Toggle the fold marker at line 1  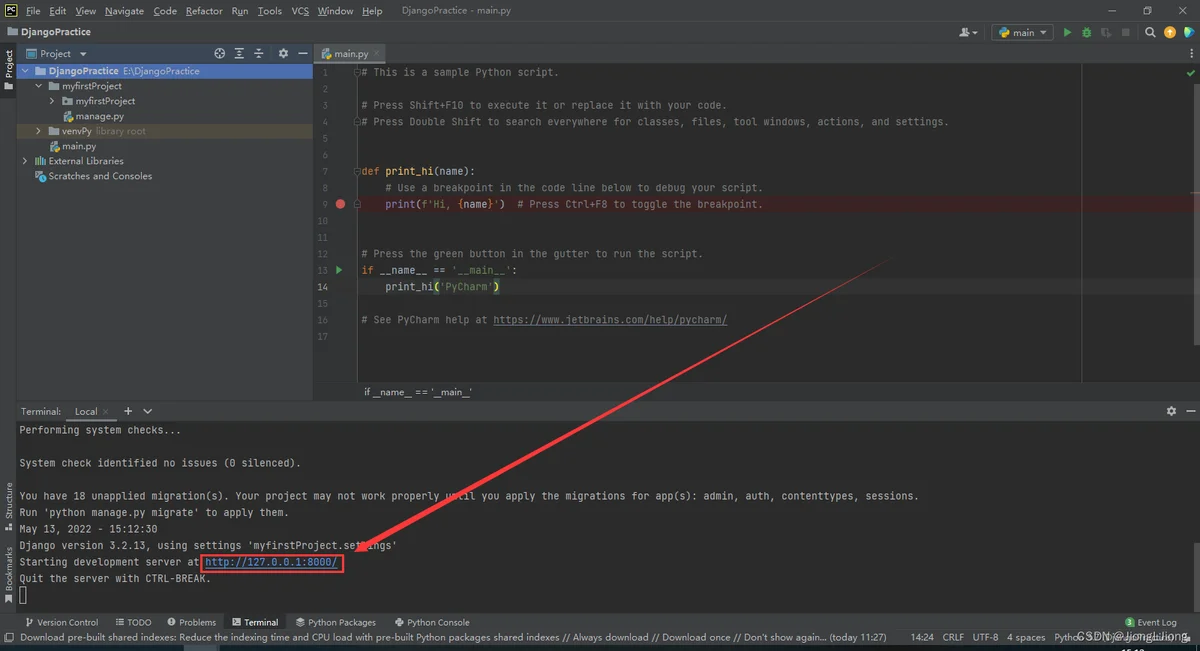pos(357,72)
